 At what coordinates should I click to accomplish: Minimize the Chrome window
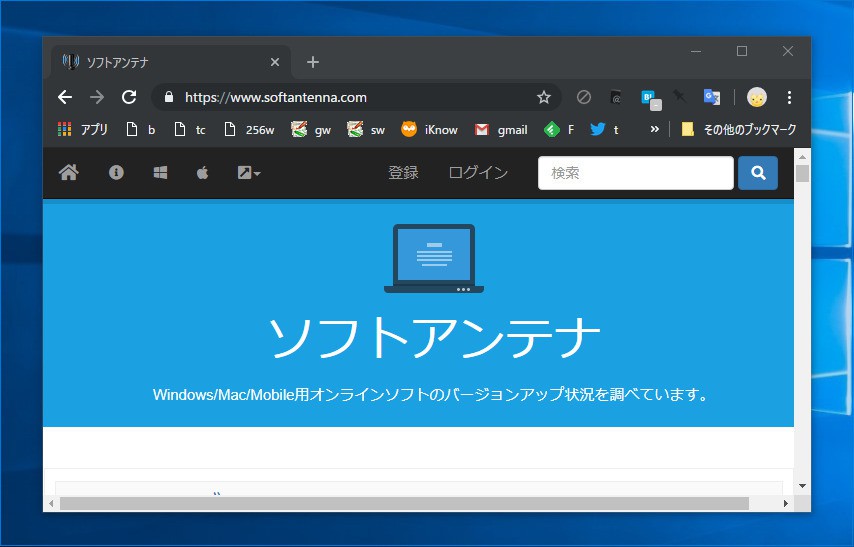(x=696, y=51)
